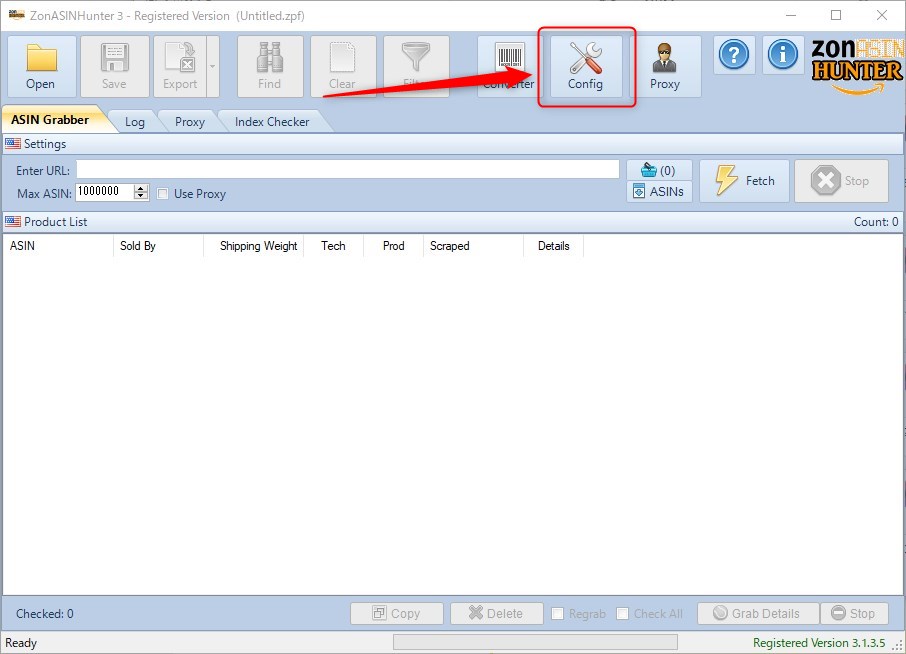This screenshot has width=906, height=654.
Task: Click the ZonASINHunter logo
Action: coord(856,66)
